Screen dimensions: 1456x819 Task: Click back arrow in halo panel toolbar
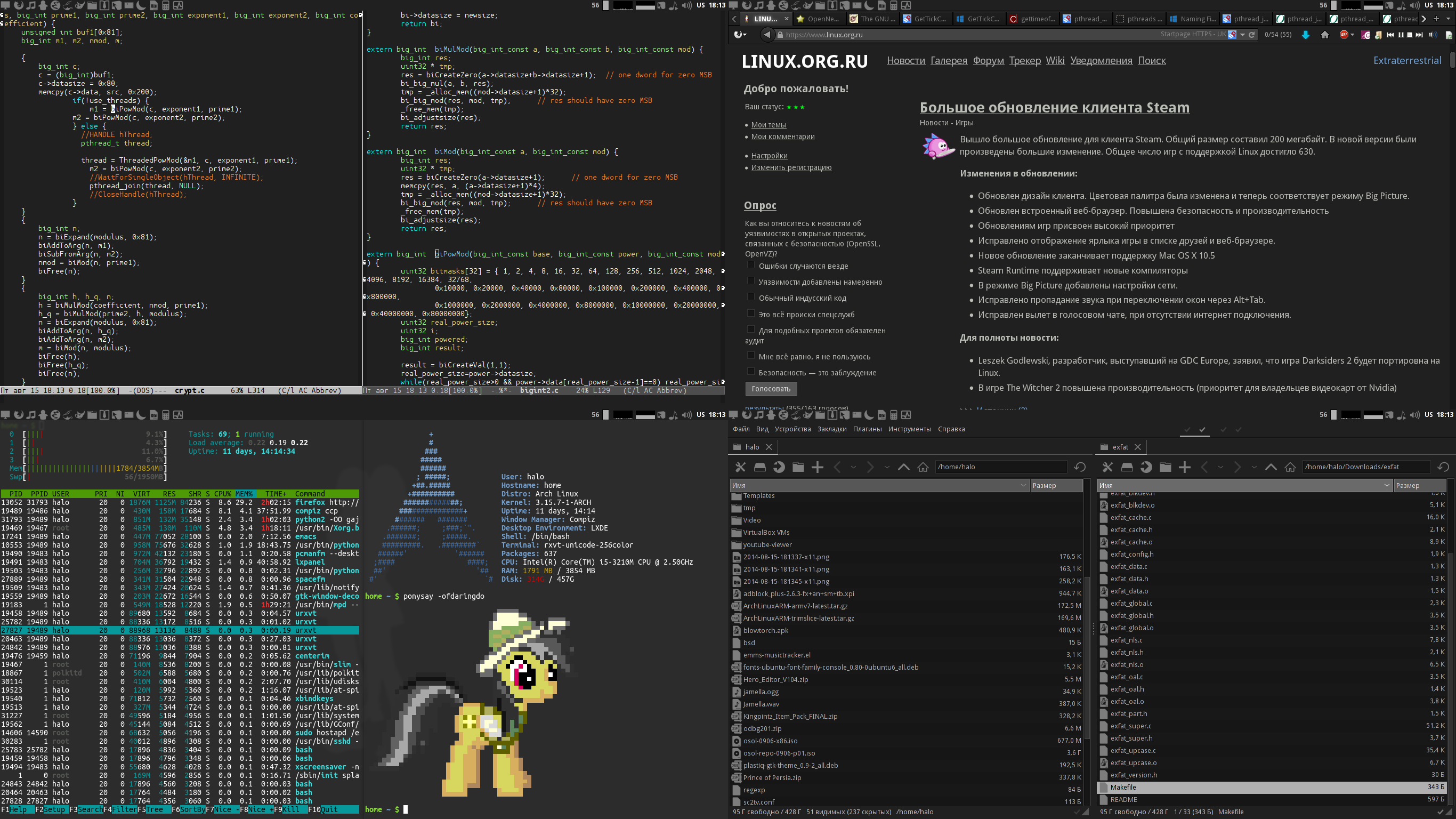tap(837, 467)
